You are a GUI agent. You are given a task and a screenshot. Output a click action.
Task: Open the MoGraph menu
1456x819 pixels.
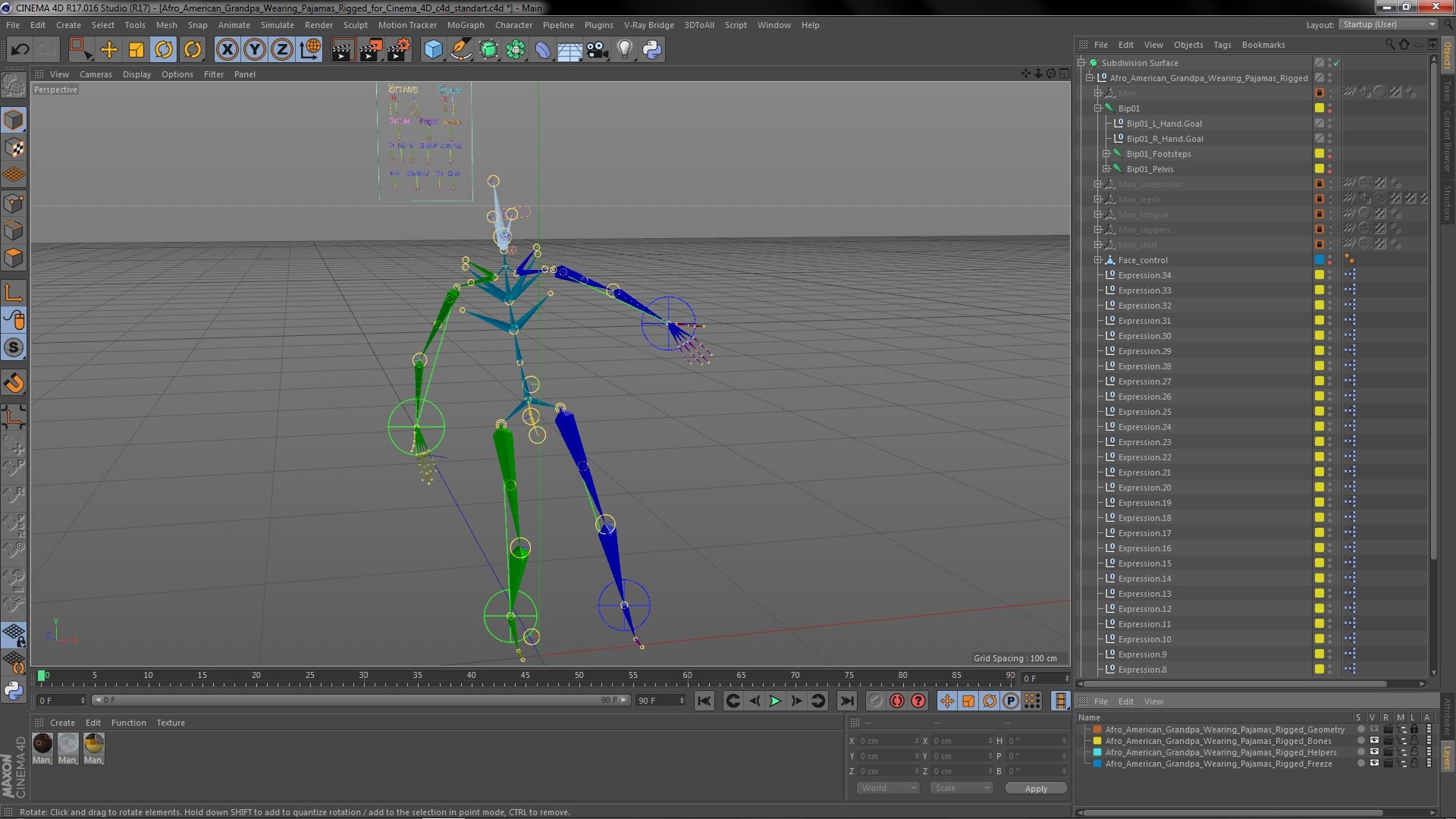tap(466, 25)
